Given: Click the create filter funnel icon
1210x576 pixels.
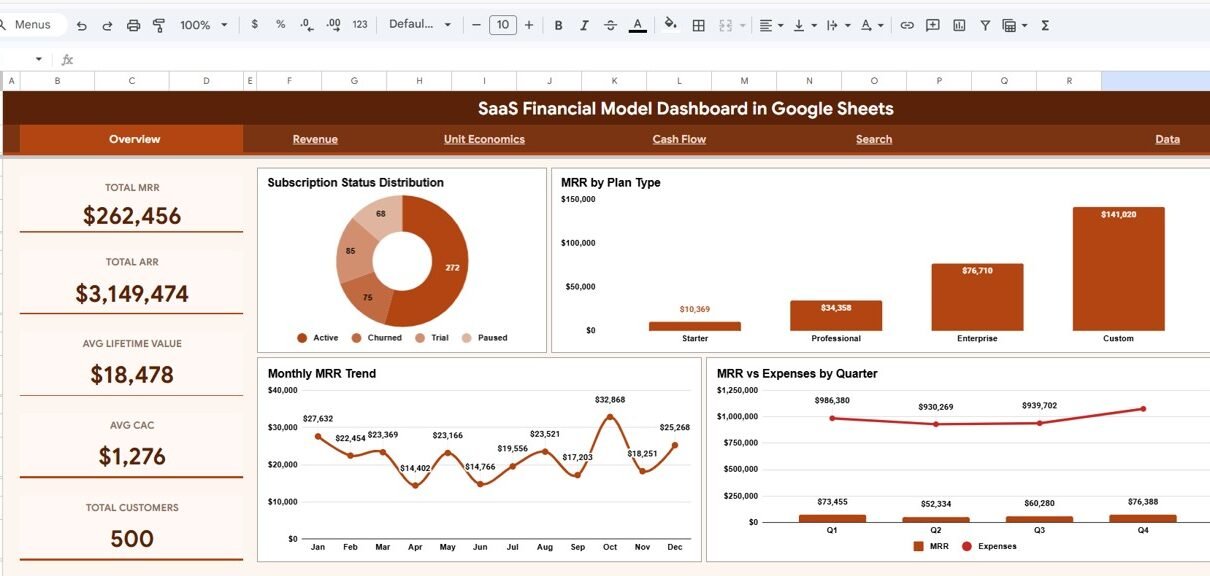Looking at the screenshot, I should 985,25.
